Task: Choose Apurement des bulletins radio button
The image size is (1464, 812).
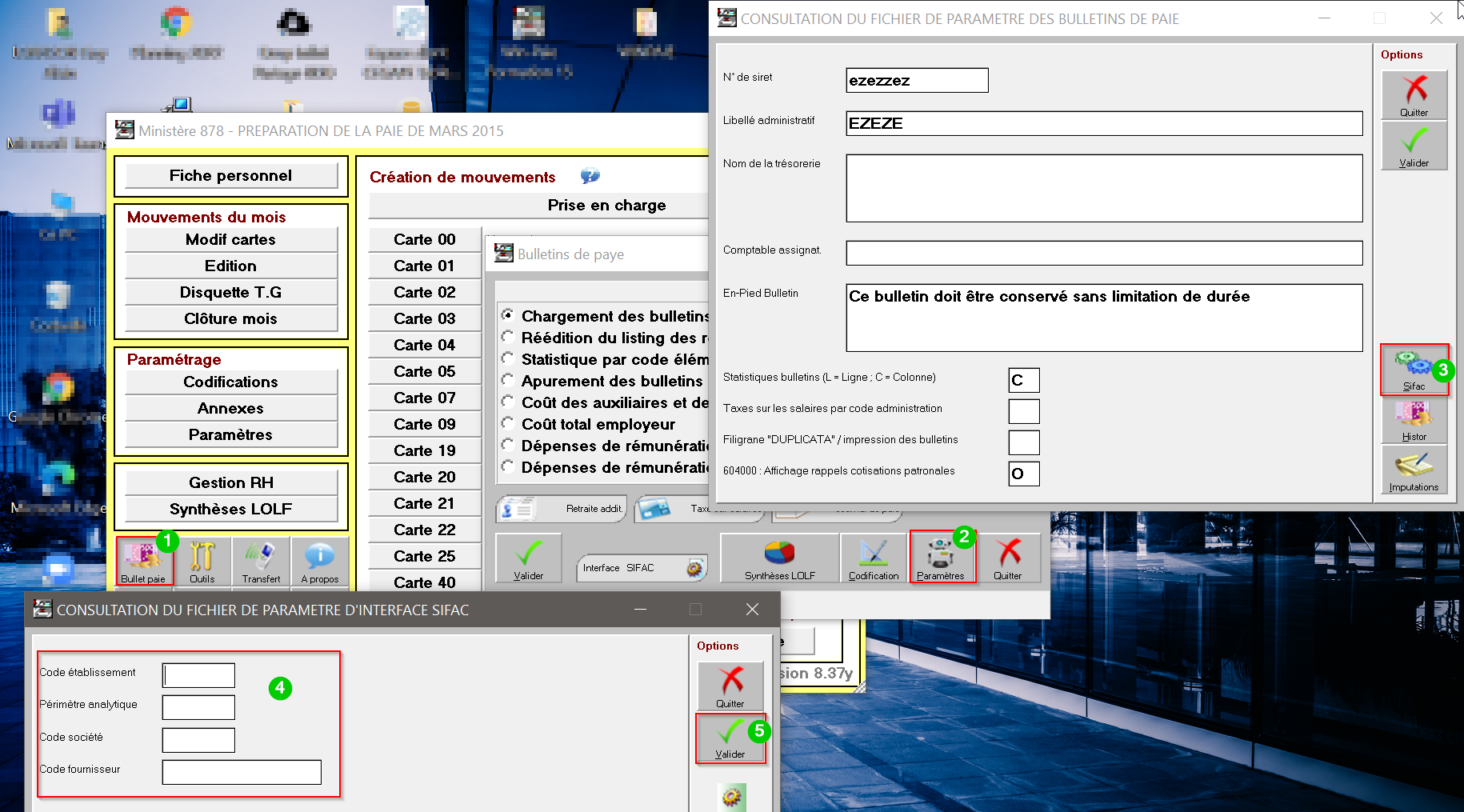Action: click(507, 380)
